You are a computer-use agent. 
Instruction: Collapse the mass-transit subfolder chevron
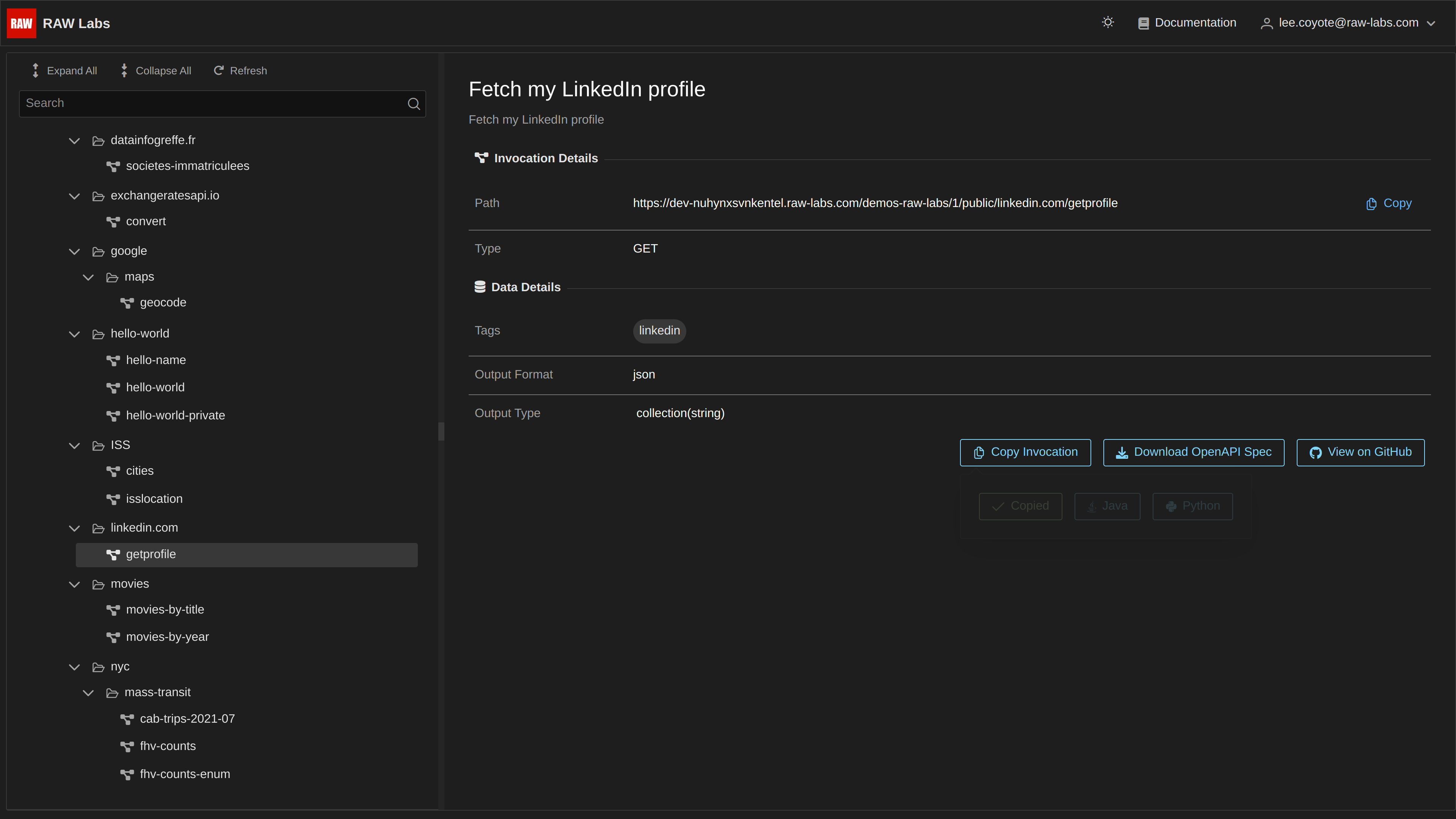pyautogui.click(x=88, y=693)
